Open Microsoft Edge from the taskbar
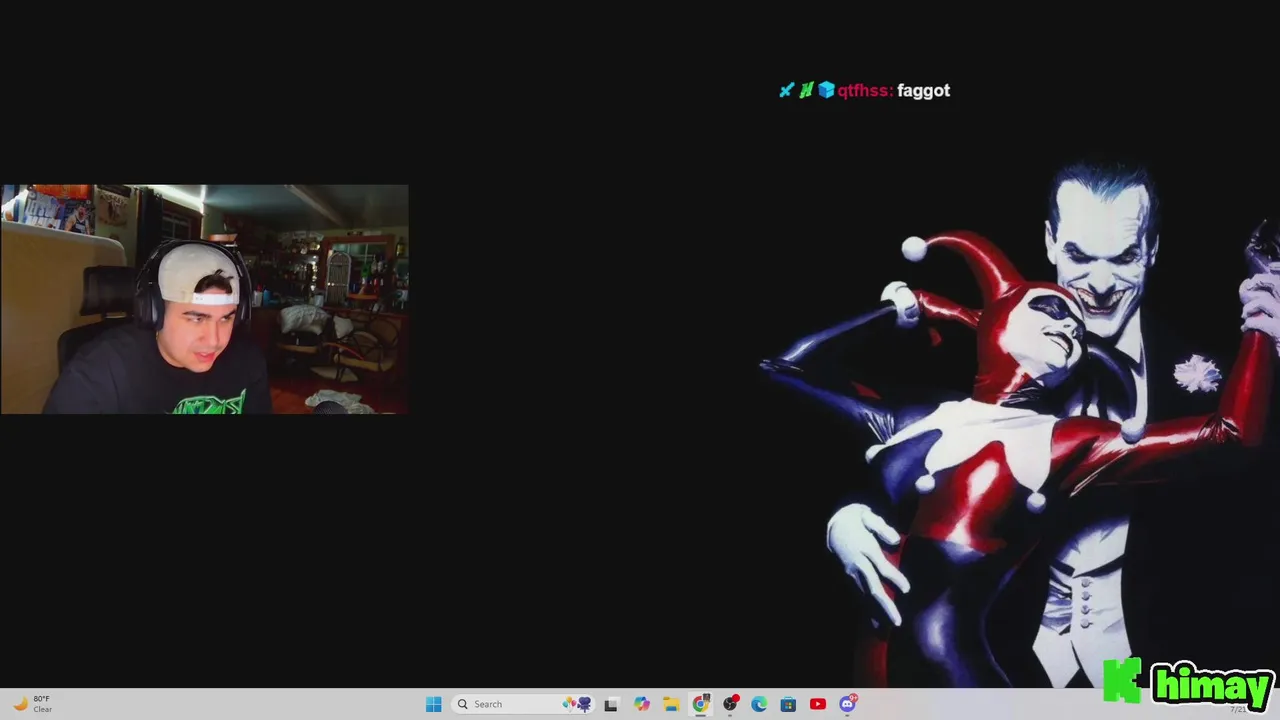Viewport: 1280px width, 720px height. (x=759, y=704)
